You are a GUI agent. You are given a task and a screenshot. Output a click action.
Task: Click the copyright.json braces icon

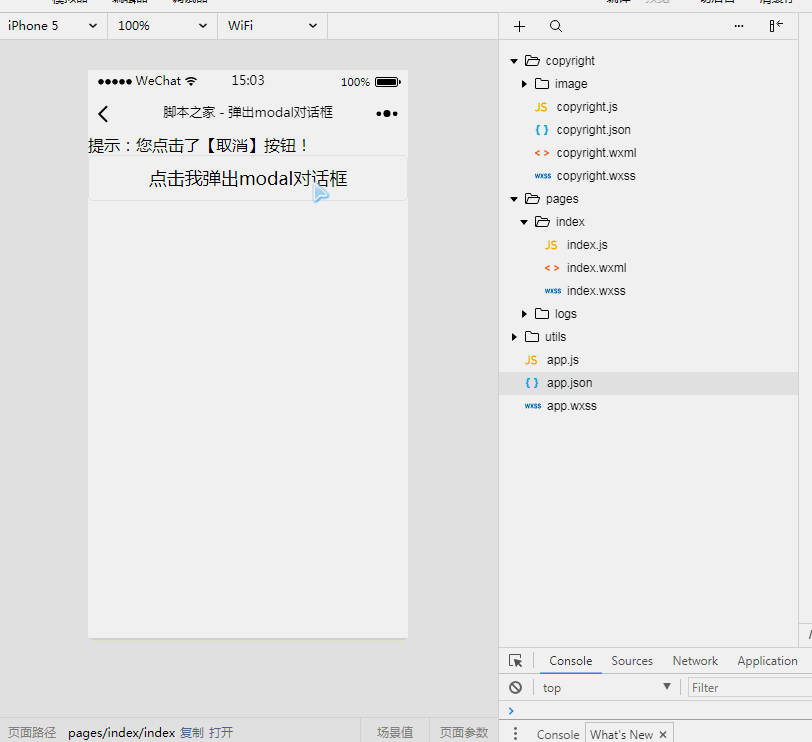tap(542, 130)
